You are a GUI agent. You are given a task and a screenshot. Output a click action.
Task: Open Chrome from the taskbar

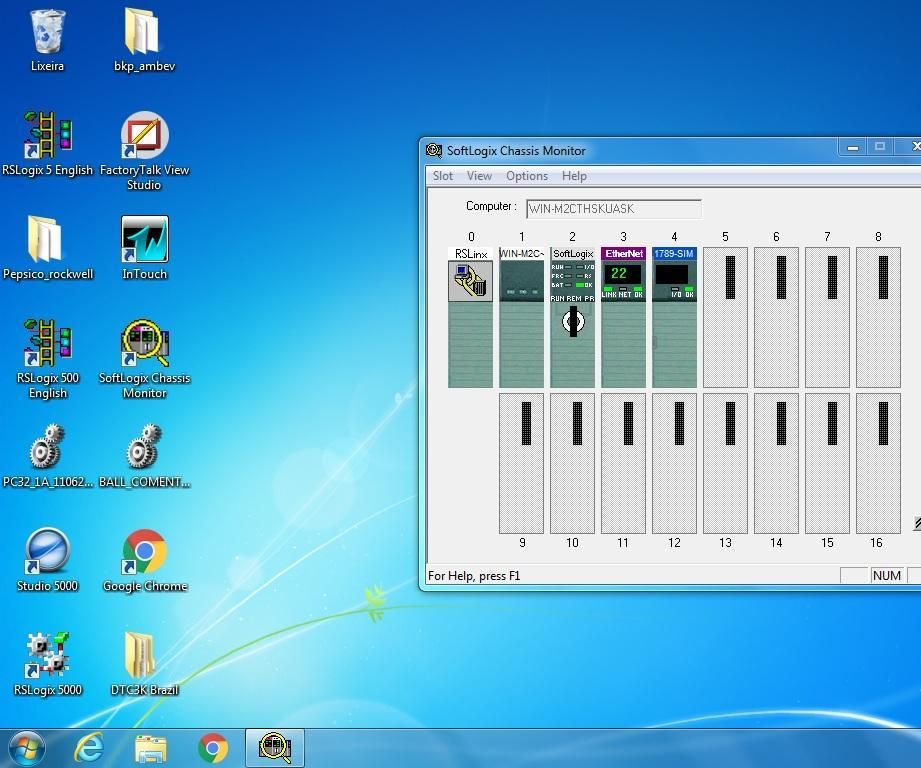coord(213,748)
